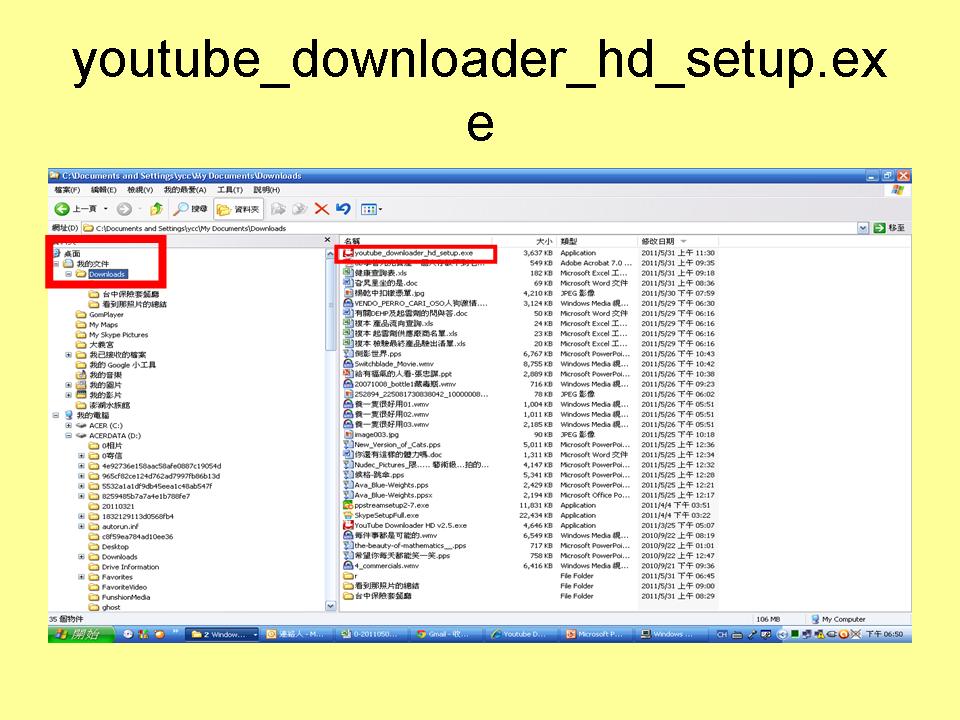Collapse the ACERDATA (D:) drive node
This screenshot has width=960, height=720.
click(69, 436)
